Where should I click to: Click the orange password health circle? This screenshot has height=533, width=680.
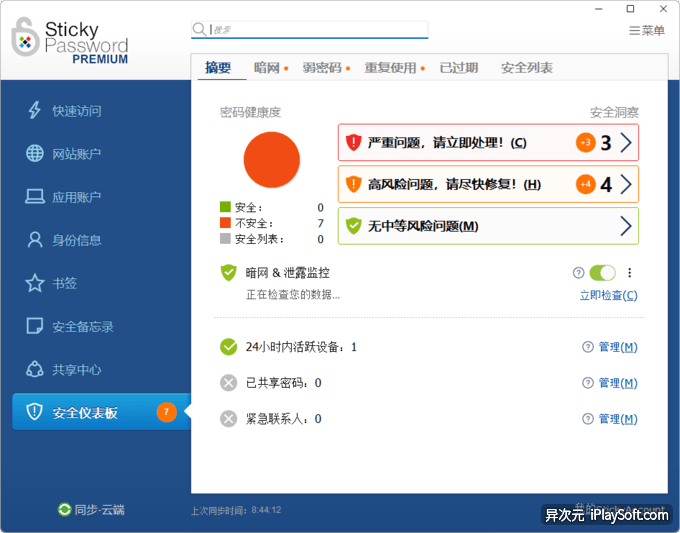[271, 160]
